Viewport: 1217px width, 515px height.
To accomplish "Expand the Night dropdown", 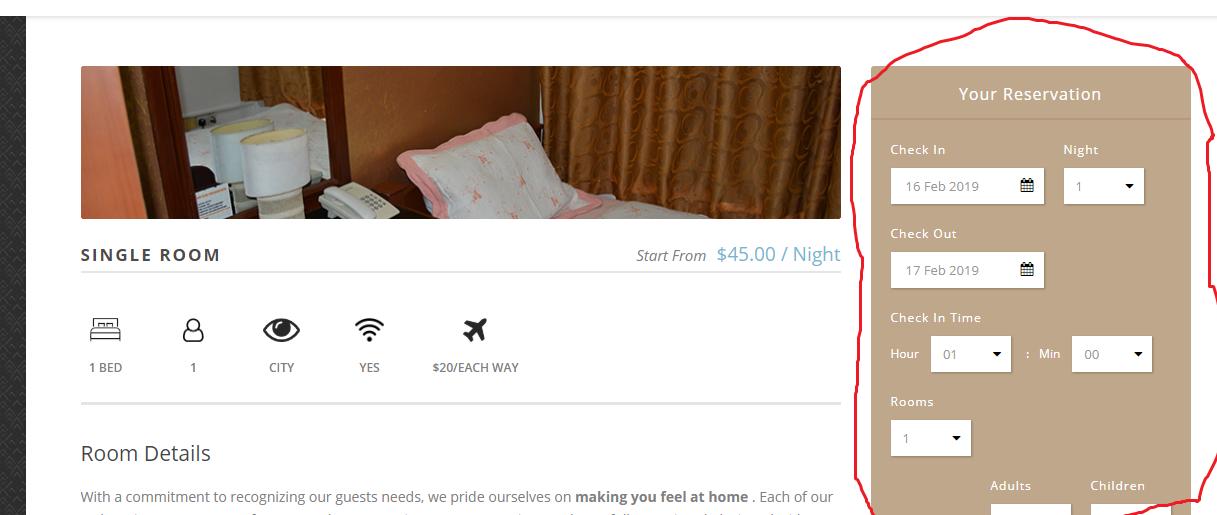I will point(1104,186).
